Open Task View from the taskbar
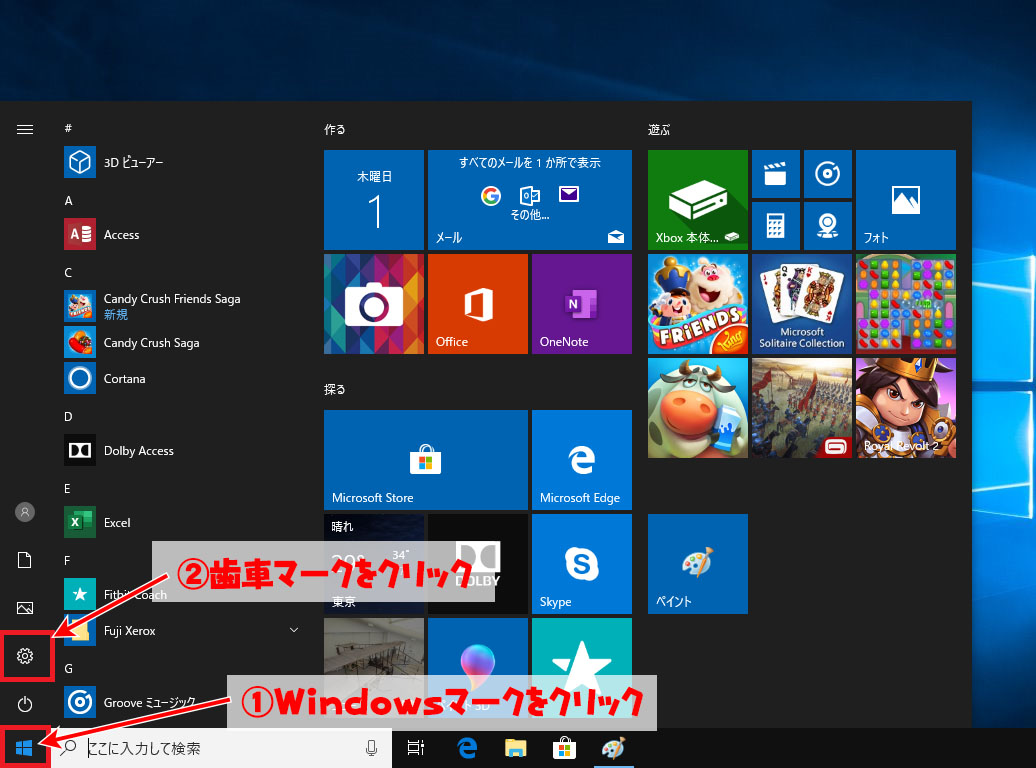1036x768 pixels. coord(416,748)
